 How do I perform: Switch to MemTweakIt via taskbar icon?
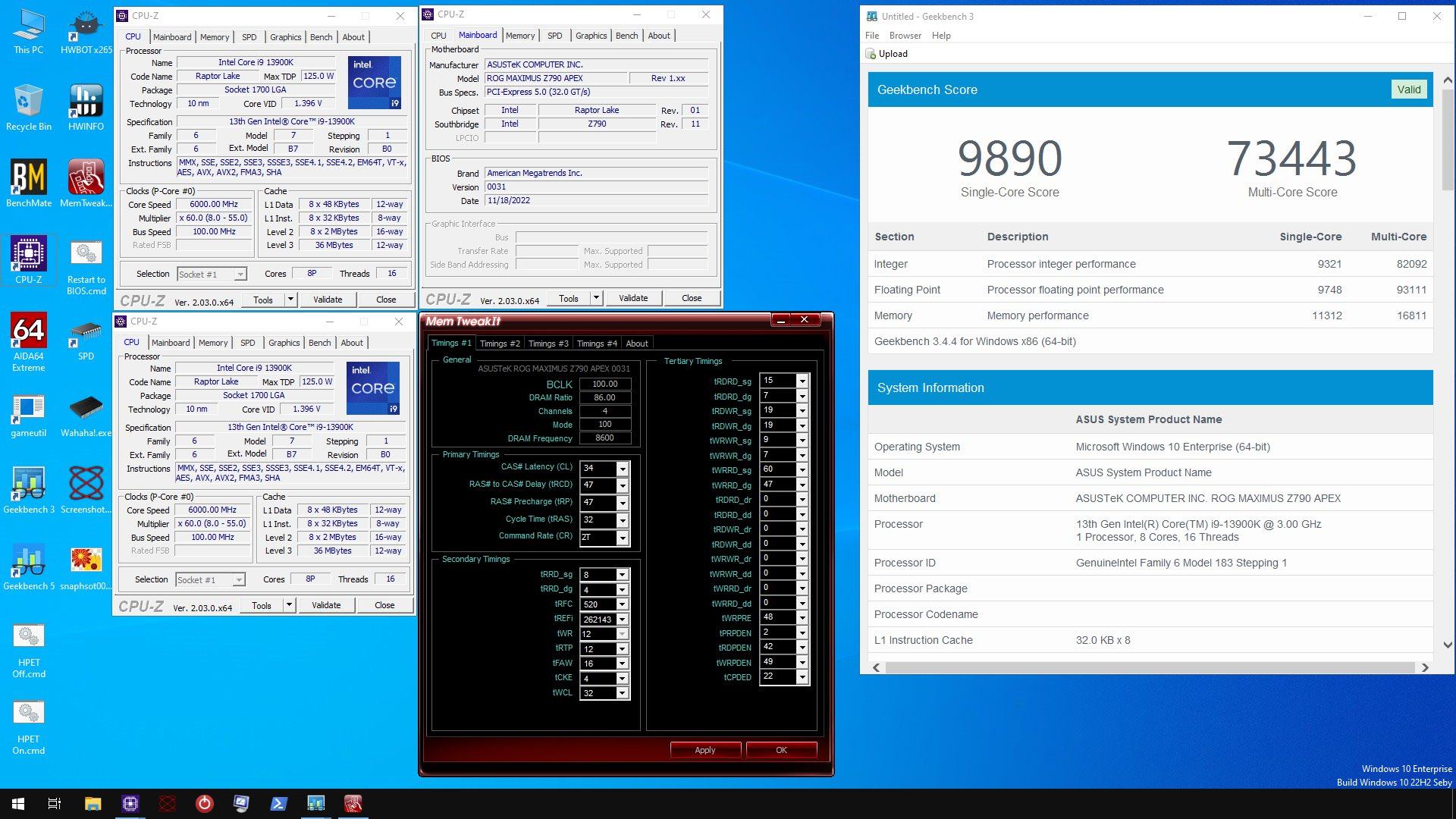353,804
